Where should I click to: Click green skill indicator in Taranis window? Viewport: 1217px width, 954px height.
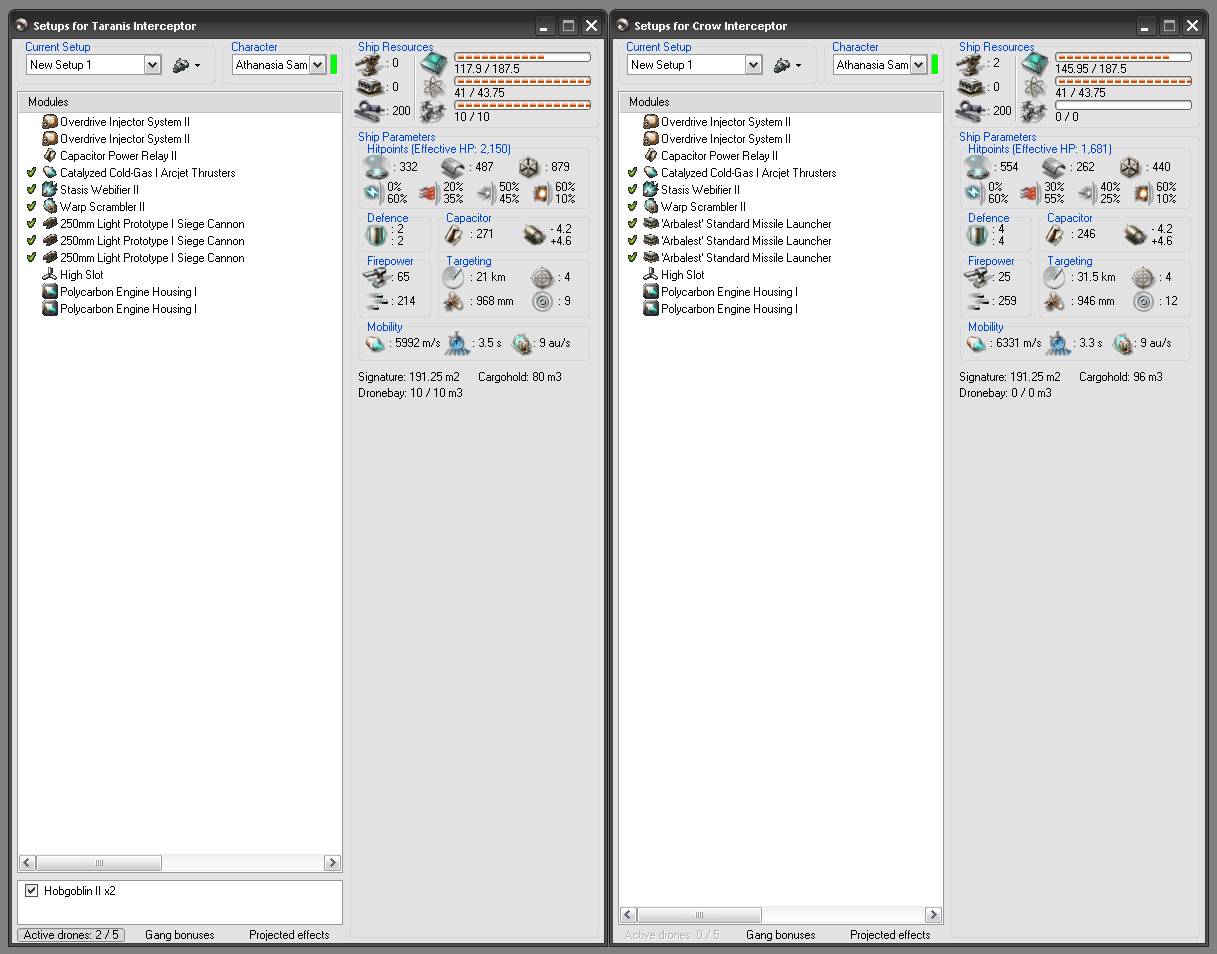coord(334,65)
